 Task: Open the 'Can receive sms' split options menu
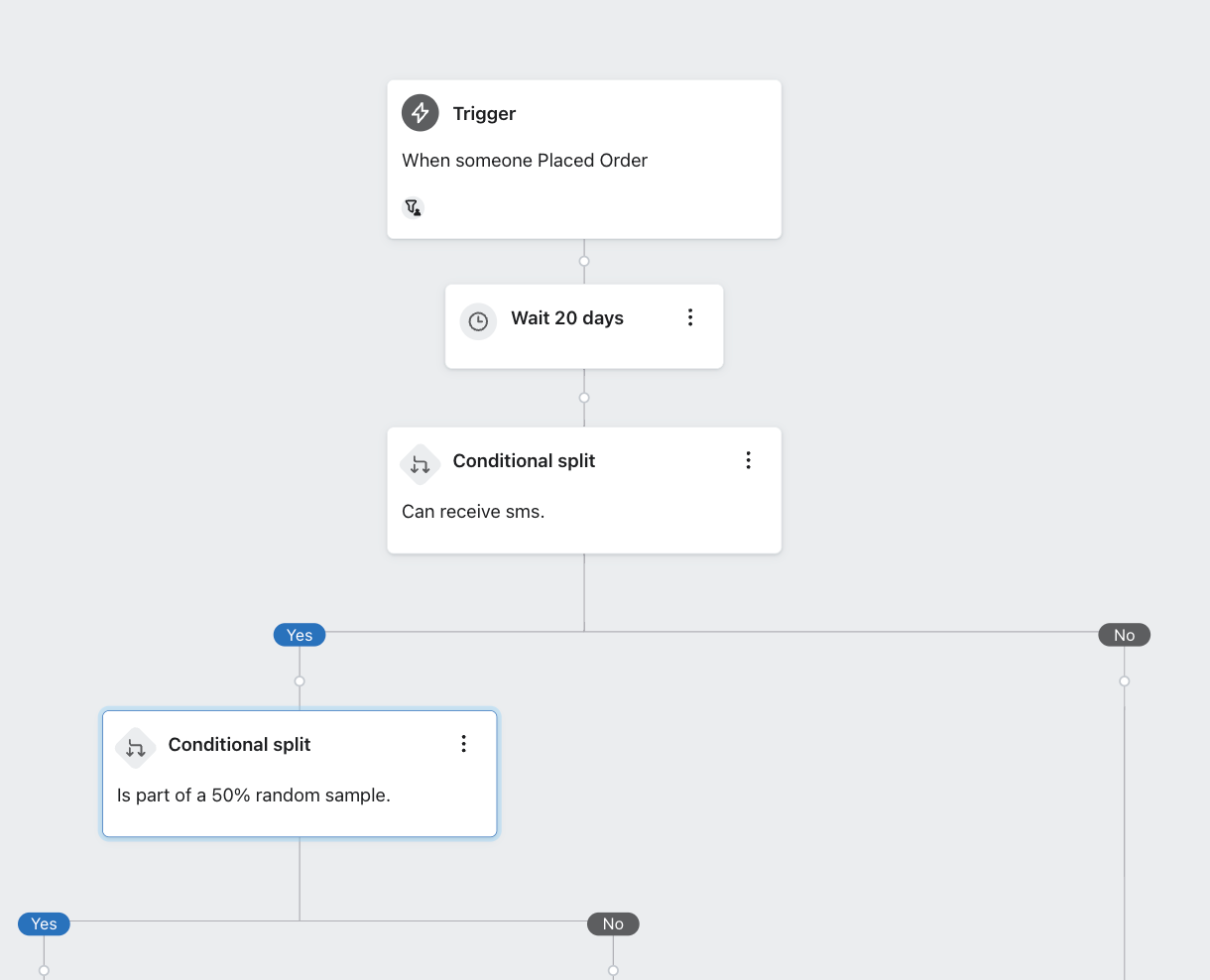[x=748, y=460]
